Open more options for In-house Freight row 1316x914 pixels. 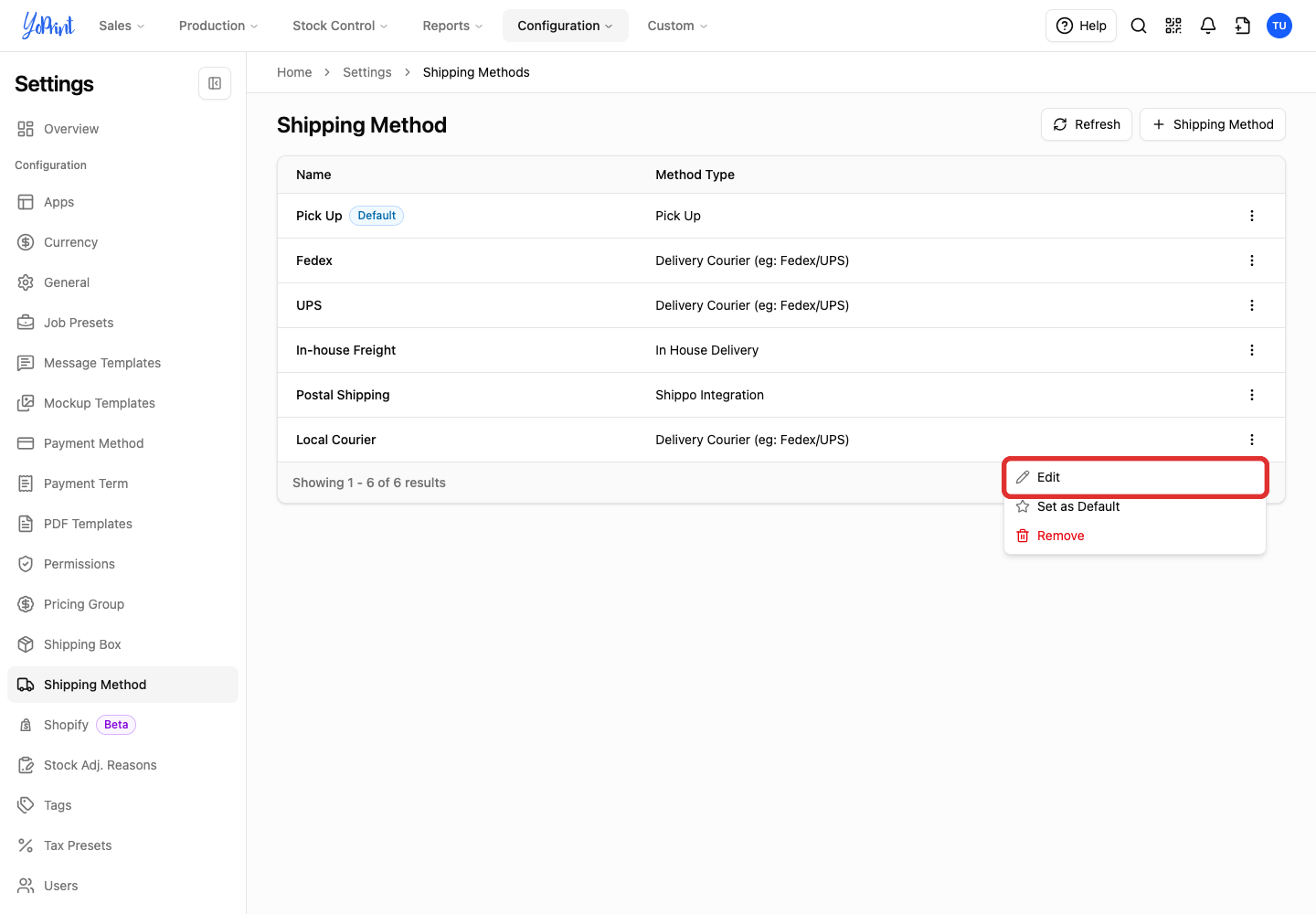(x=1252, y=350)
